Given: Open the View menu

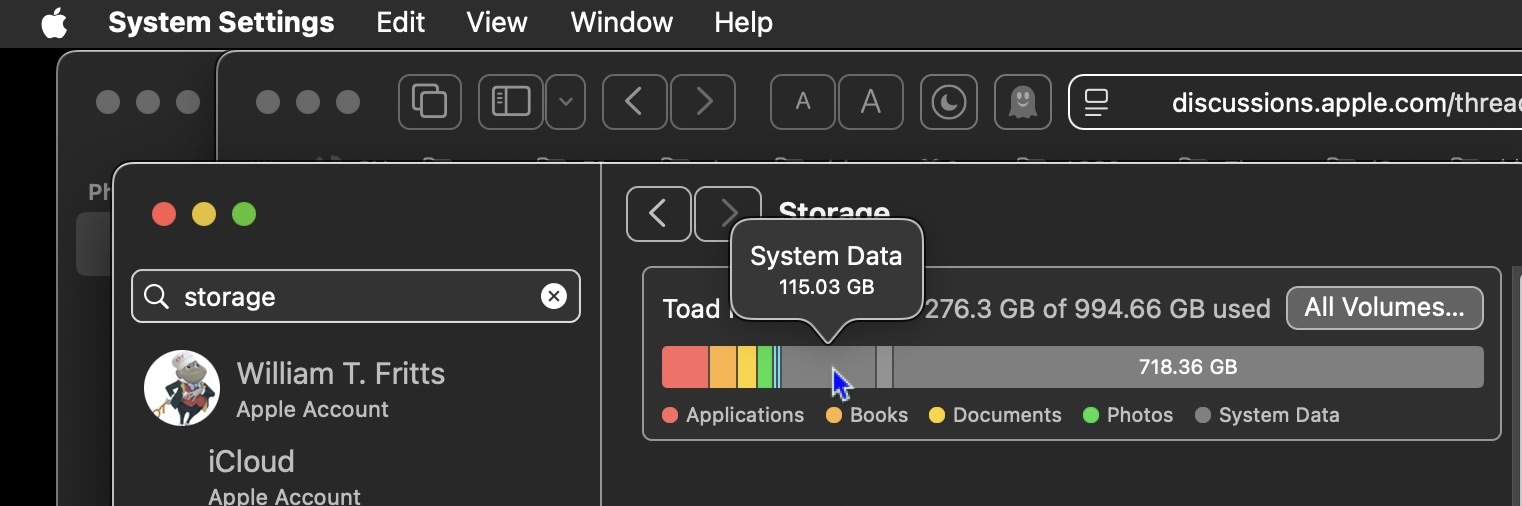Looking at the screenshot, I should 497,22.
